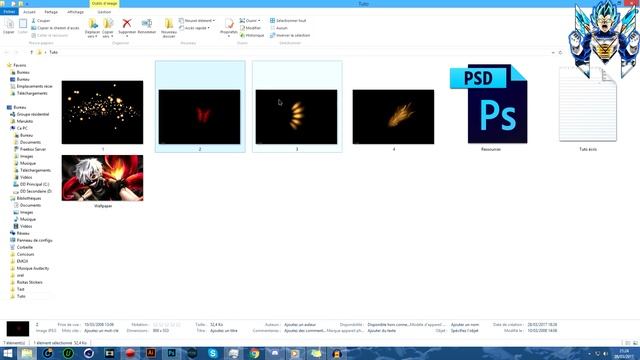
Task: Select Bibliothèques in the navigation tree
Action: pyautogui.click(x=25, y=198)
